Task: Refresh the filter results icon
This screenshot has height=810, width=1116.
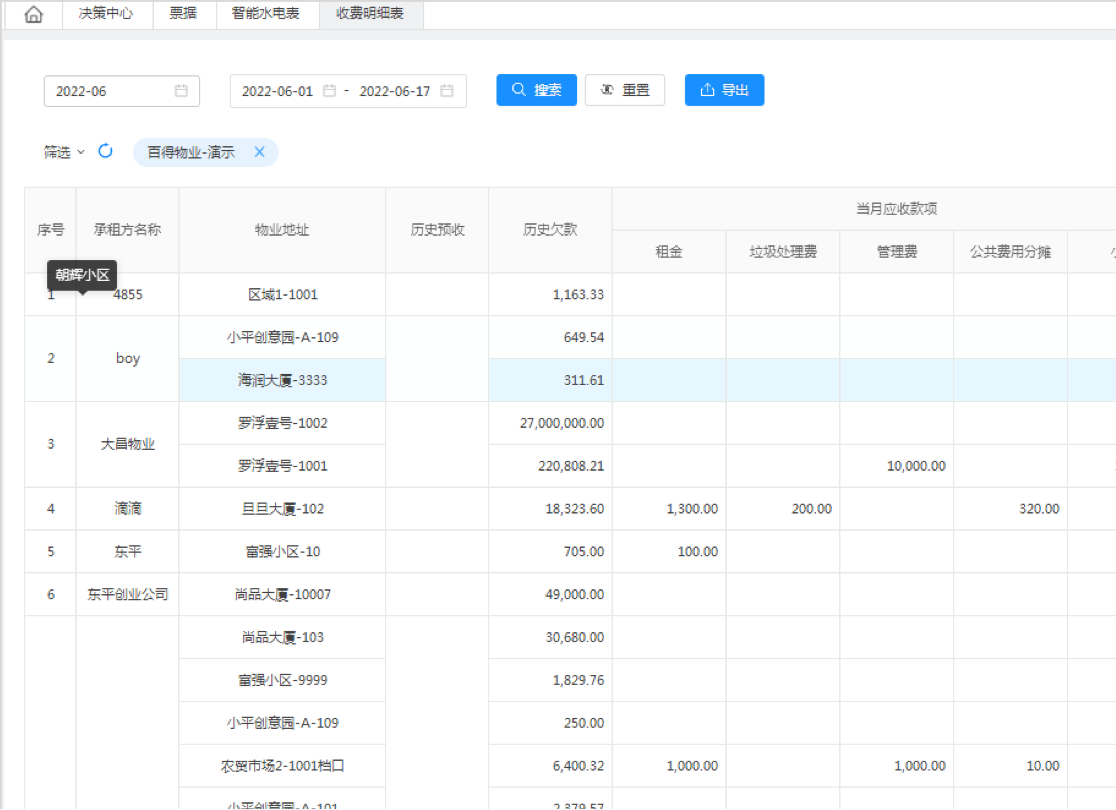Action: pyautogui.click(x=105, y=151)
